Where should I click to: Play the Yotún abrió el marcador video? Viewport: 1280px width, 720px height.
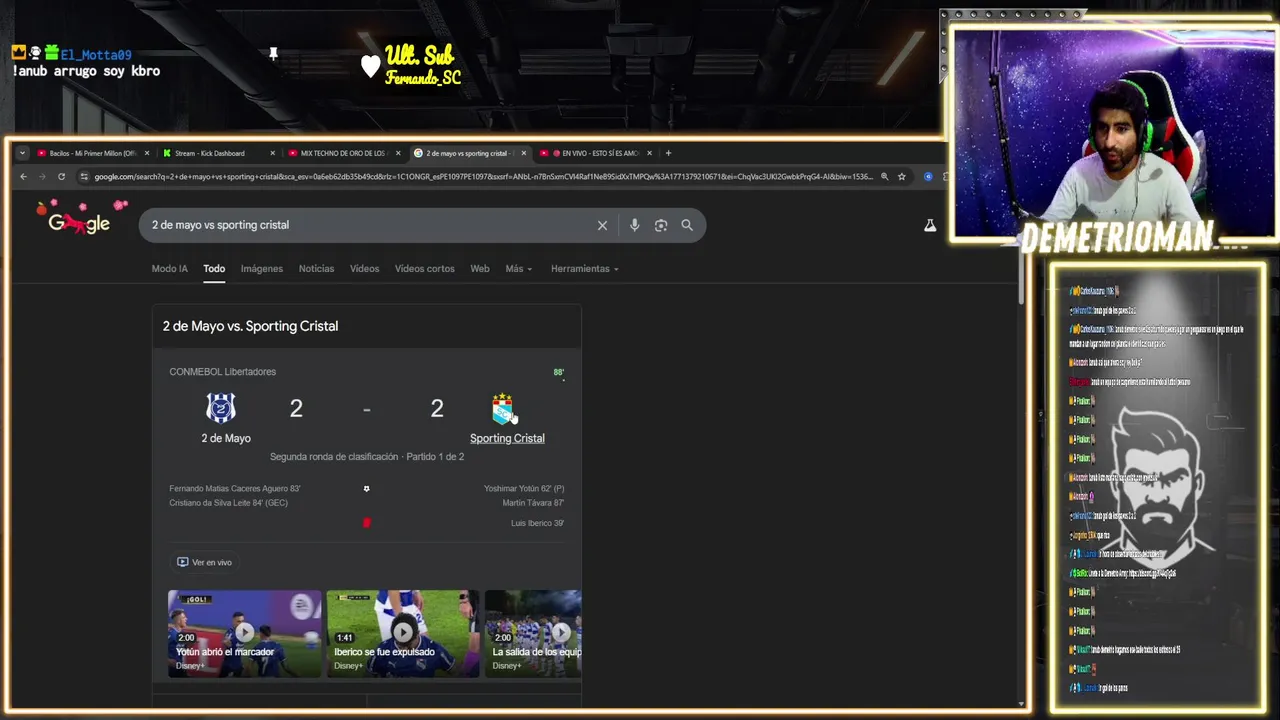point(244,633)
